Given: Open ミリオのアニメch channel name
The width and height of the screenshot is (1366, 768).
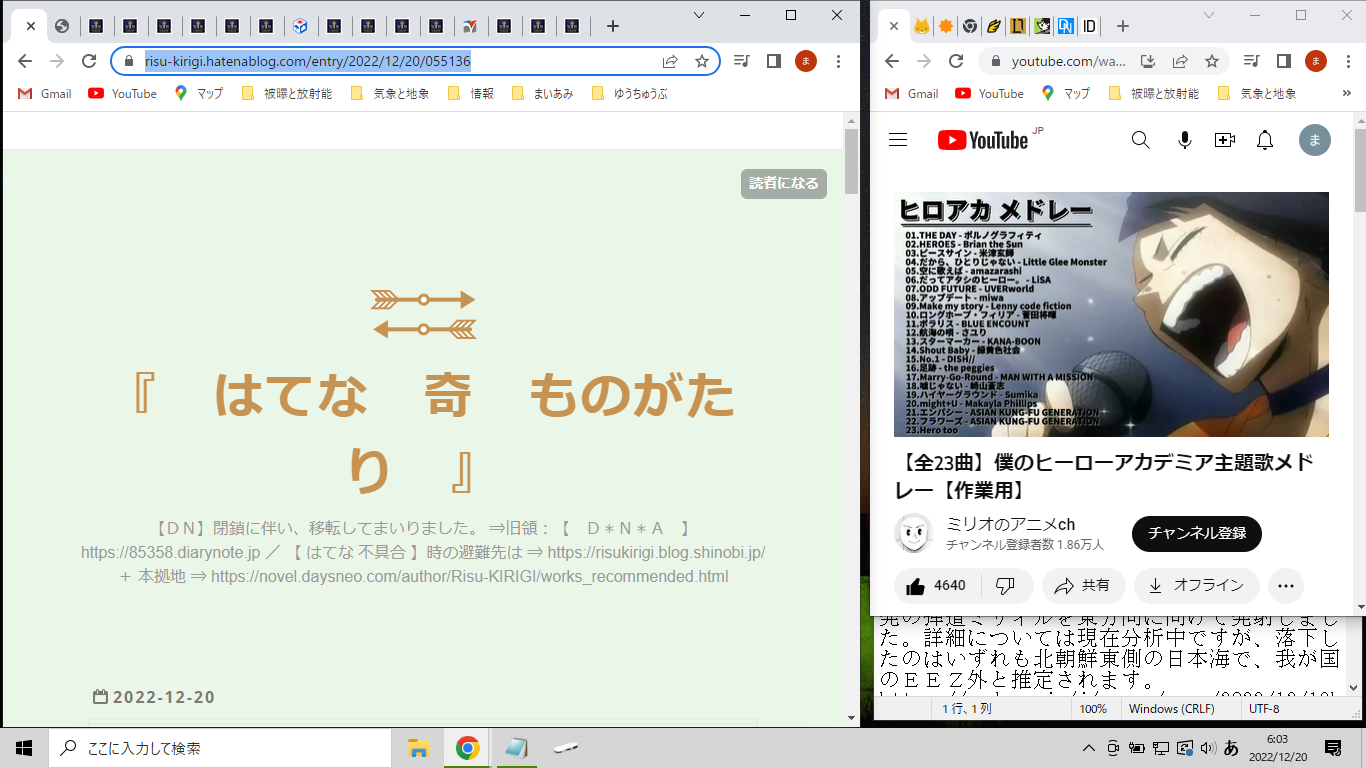Looking at the screenshot, I should point(1010,524).
